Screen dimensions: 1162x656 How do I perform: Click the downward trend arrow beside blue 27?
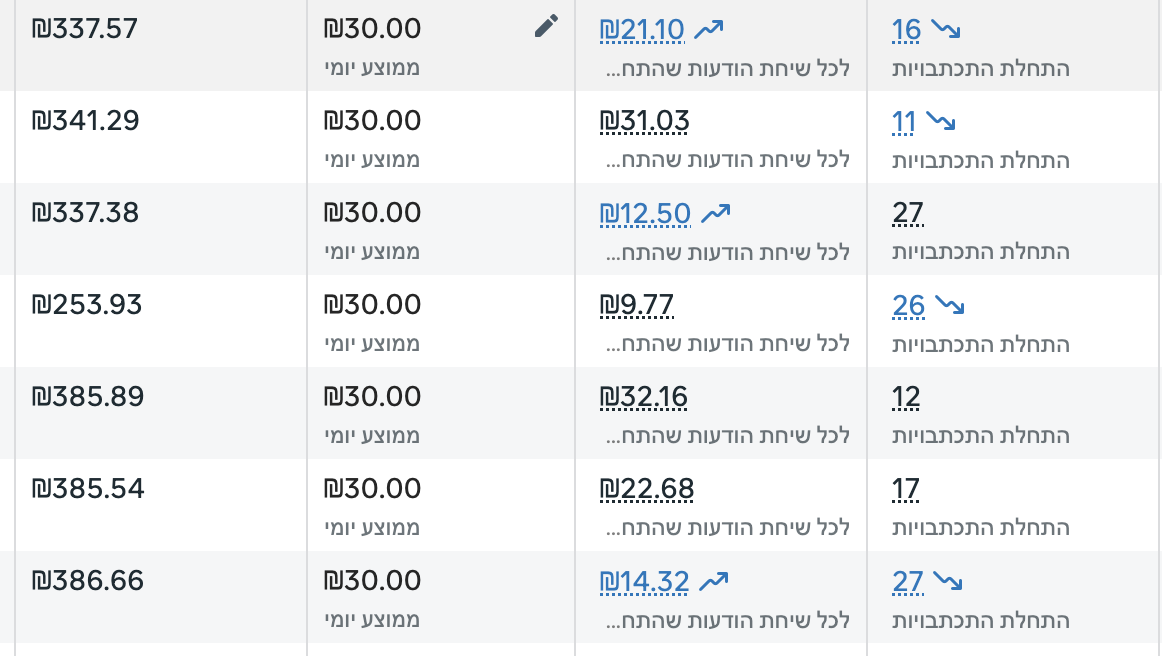(x=947, y=581)
